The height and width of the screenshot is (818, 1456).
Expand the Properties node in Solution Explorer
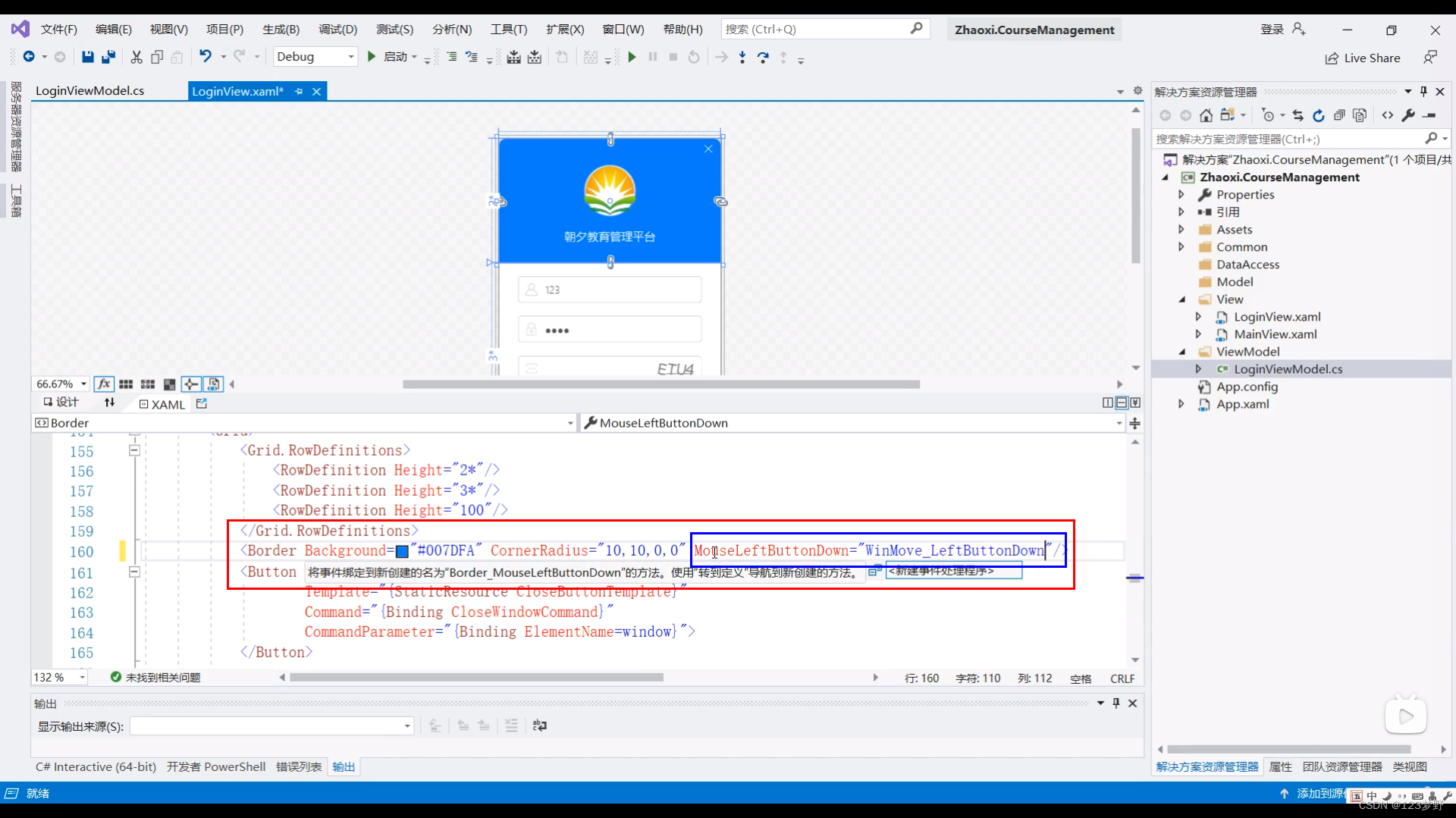click(1181, 195)
